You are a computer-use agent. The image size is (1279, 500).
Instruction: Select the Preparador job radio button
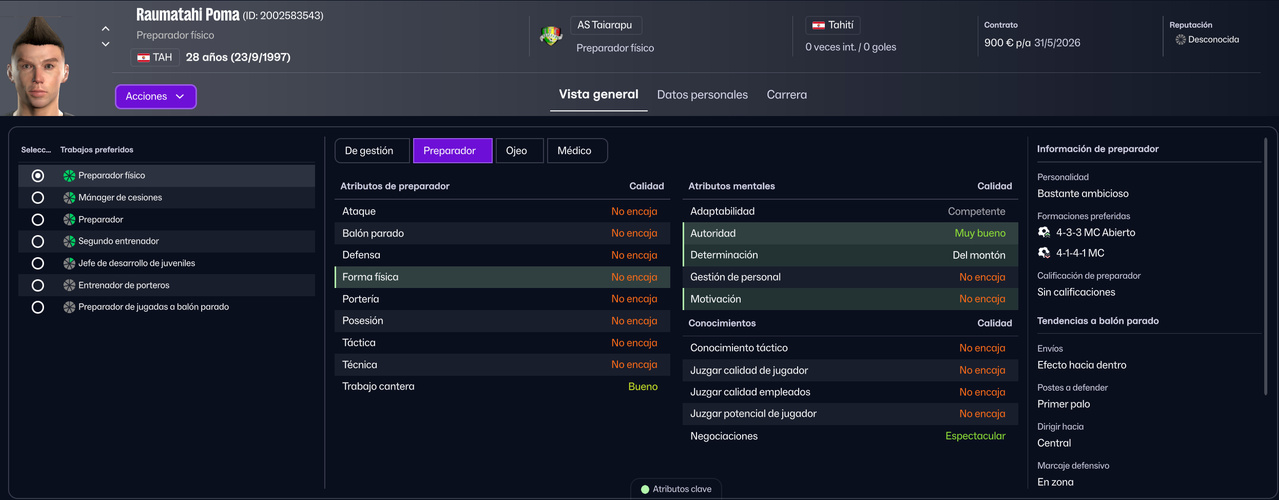coord(38,219)
